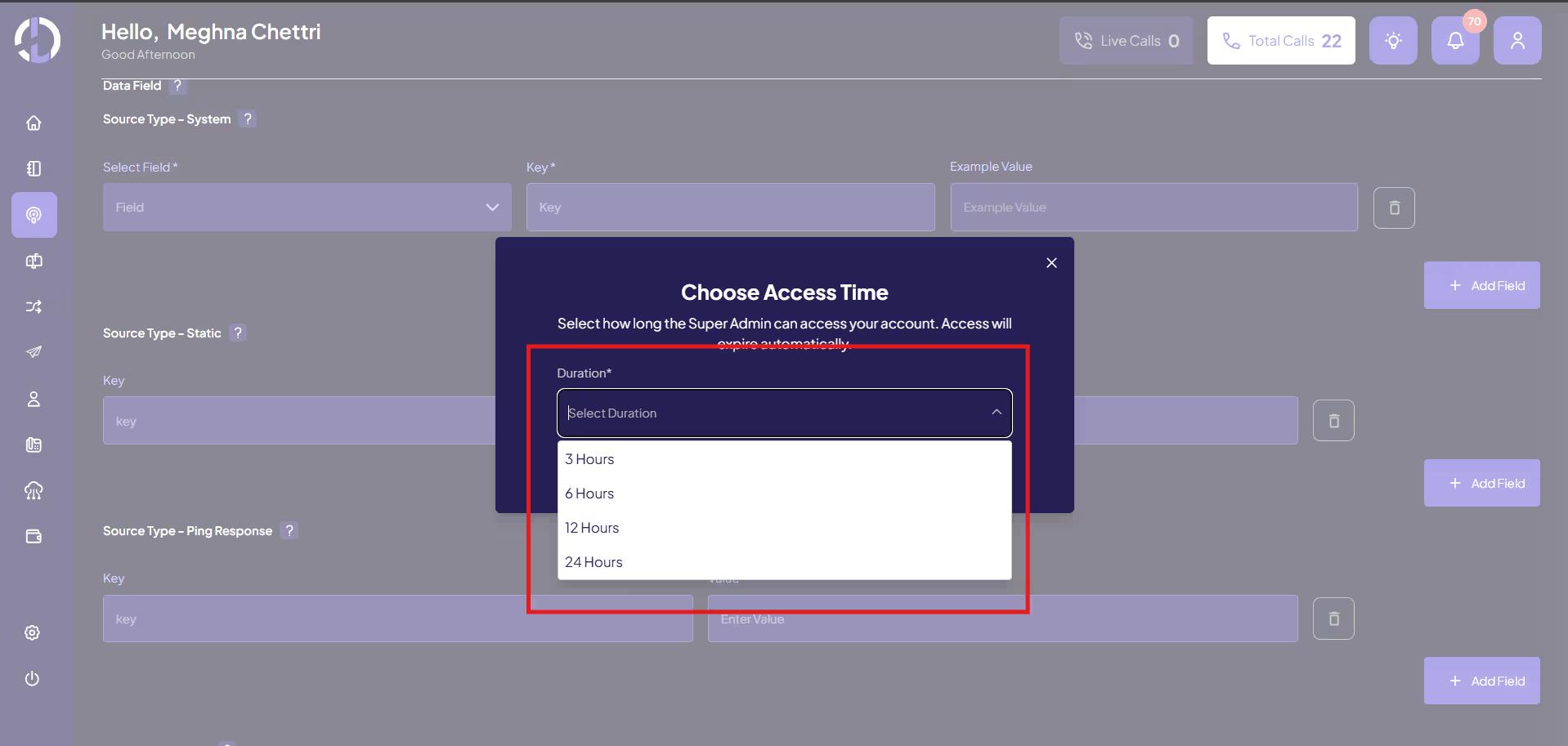Open the paper plane send icon
This screenshot has width=1568, height=746.
tap(34, 351)
